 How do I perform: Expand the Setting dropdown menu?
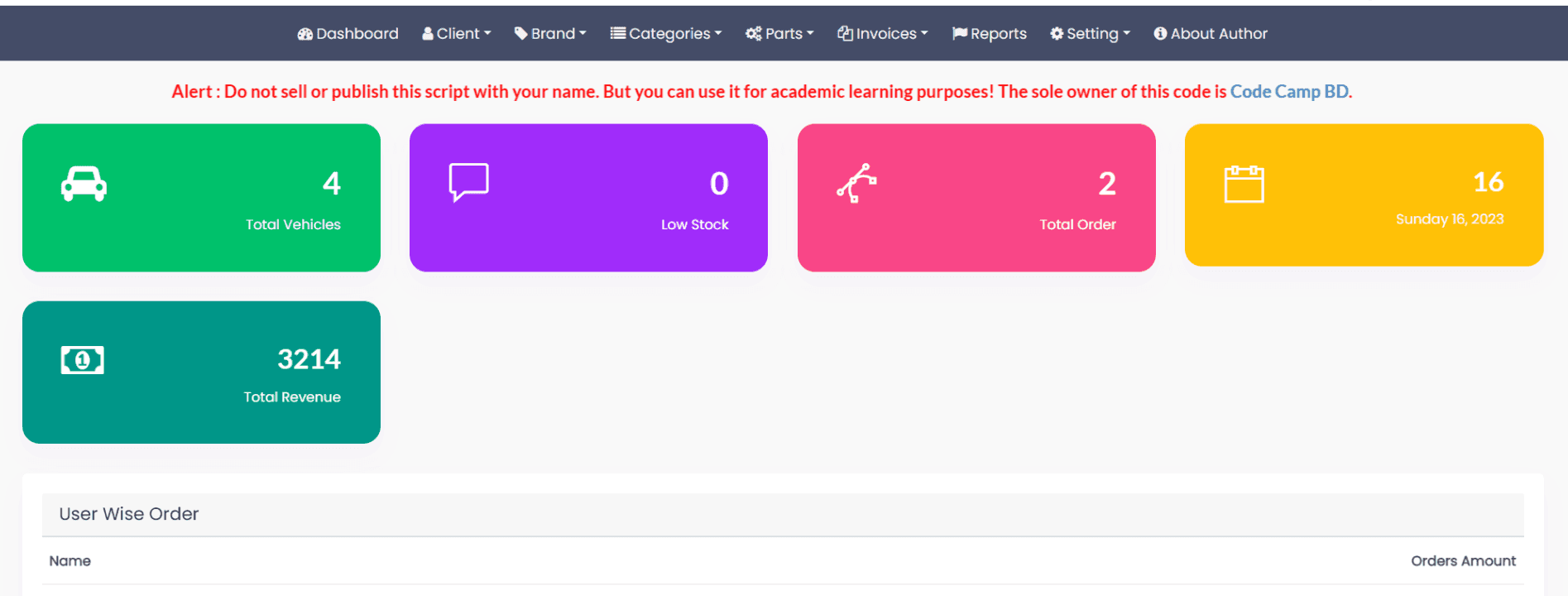click(x=1090, y=34)
